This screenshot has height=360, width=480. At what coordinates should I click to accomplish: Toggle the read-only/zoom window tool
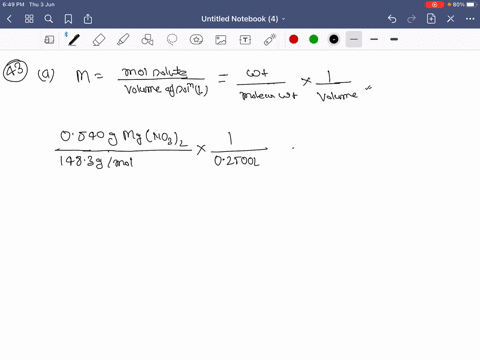49,40
